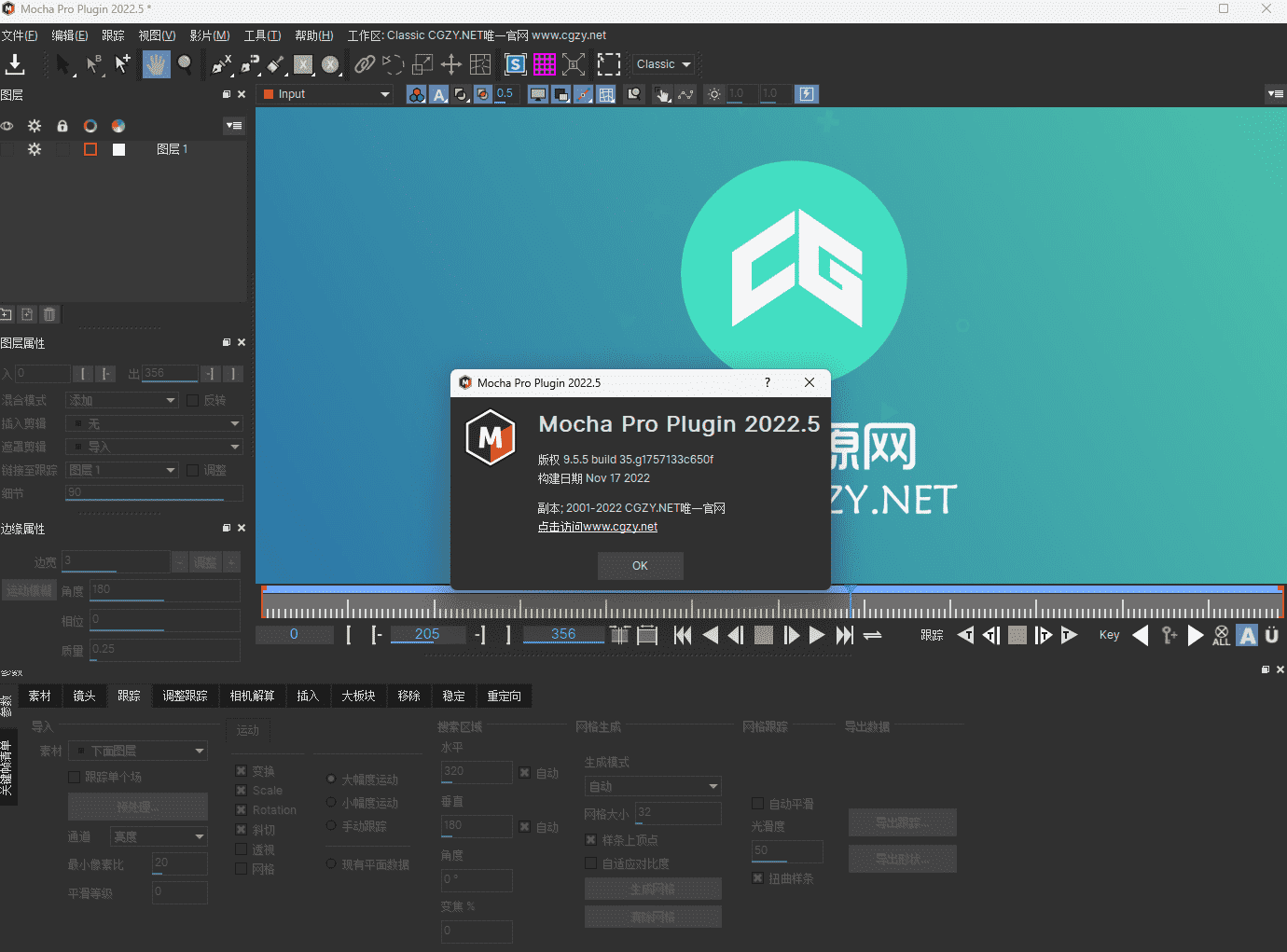Open the Input clip dropdown
This screenshot has width=1287, height=952.
click(x=324, y=93)
